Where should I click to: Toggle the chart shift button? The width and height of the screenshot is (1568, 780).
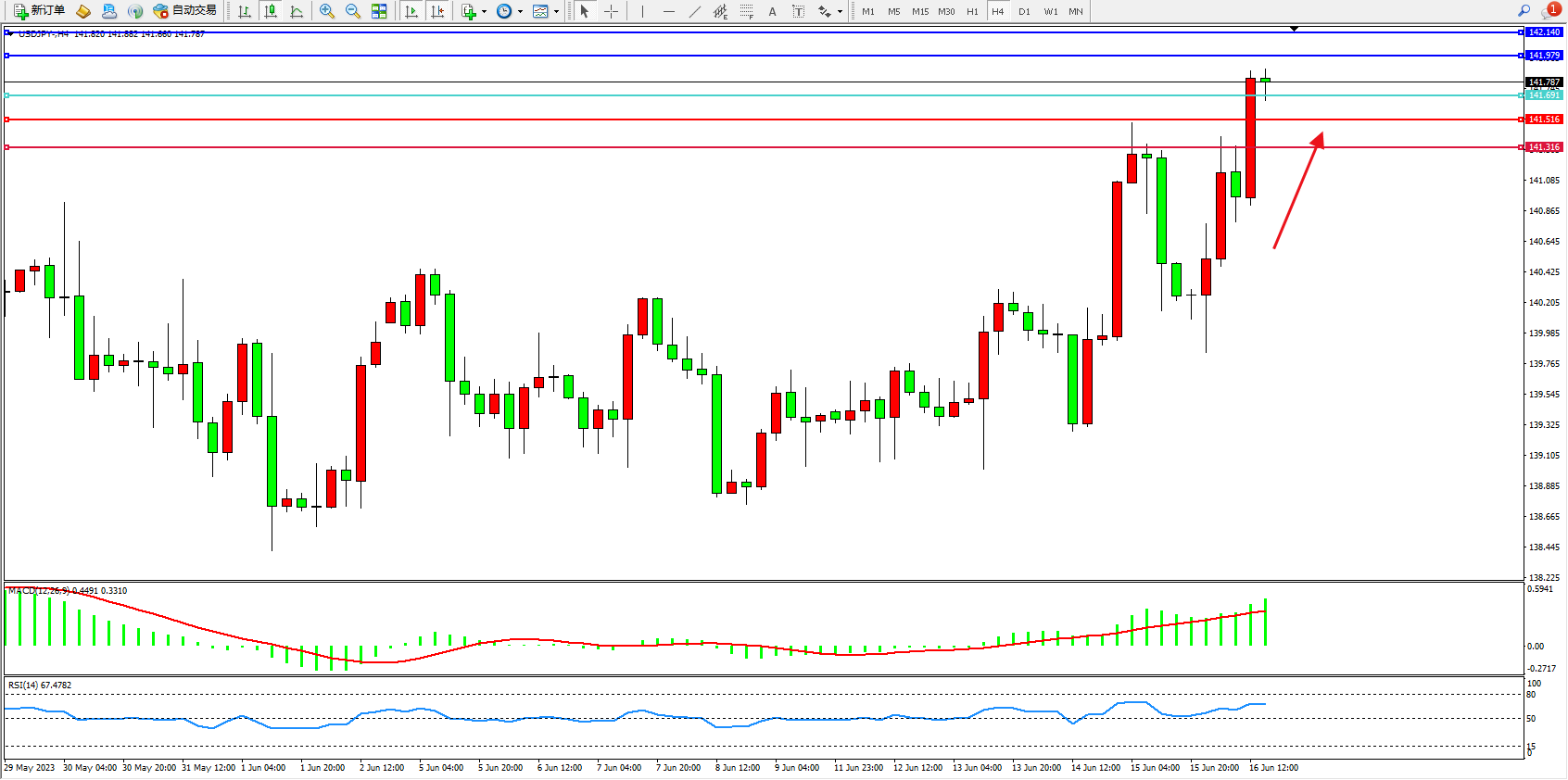tap(437, 11)
